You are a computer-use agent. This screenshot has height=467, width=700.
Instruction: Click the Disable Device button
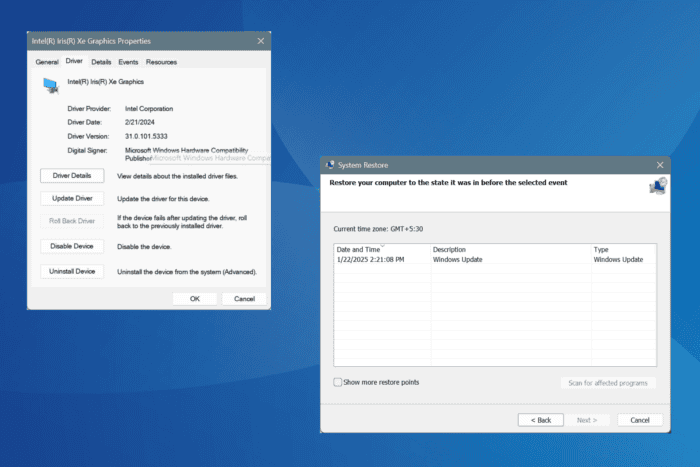pos(72,246)
